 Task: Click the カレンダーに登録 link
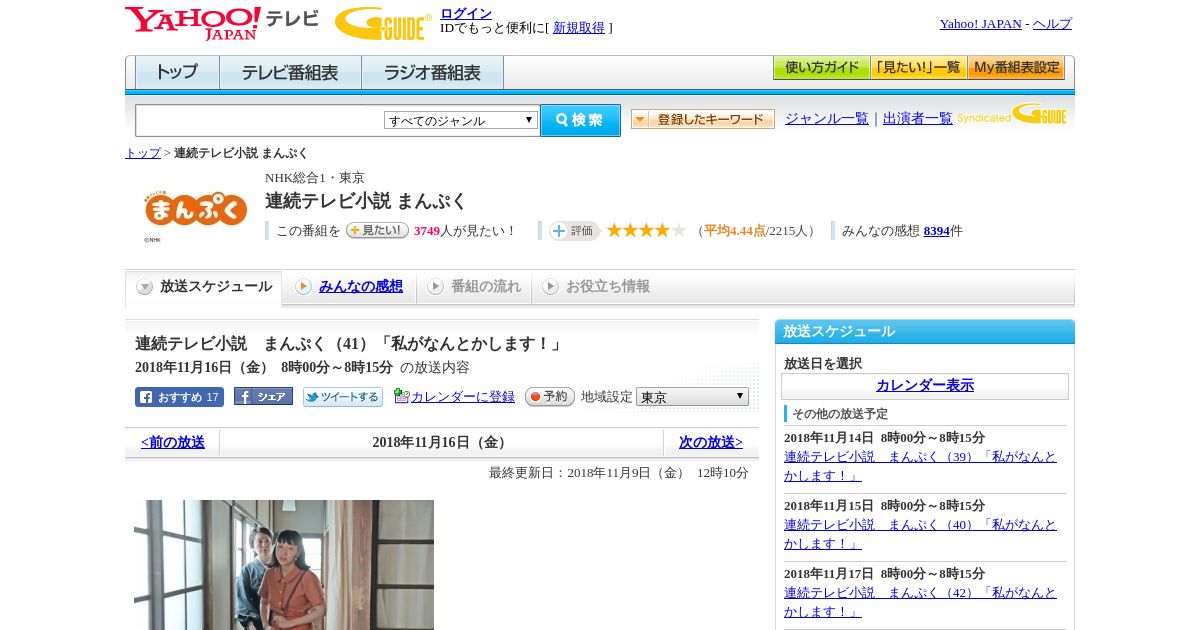tap(463, 397)
